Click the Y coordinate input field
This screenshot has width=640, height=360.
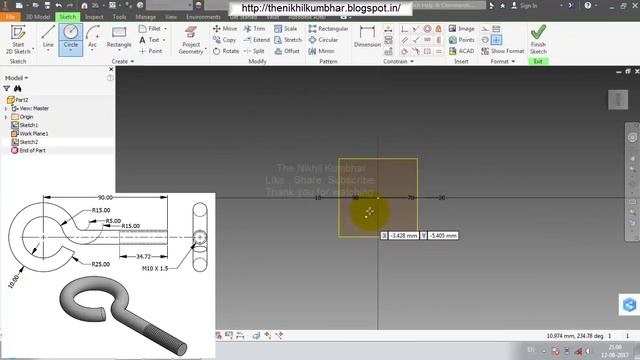443,236
